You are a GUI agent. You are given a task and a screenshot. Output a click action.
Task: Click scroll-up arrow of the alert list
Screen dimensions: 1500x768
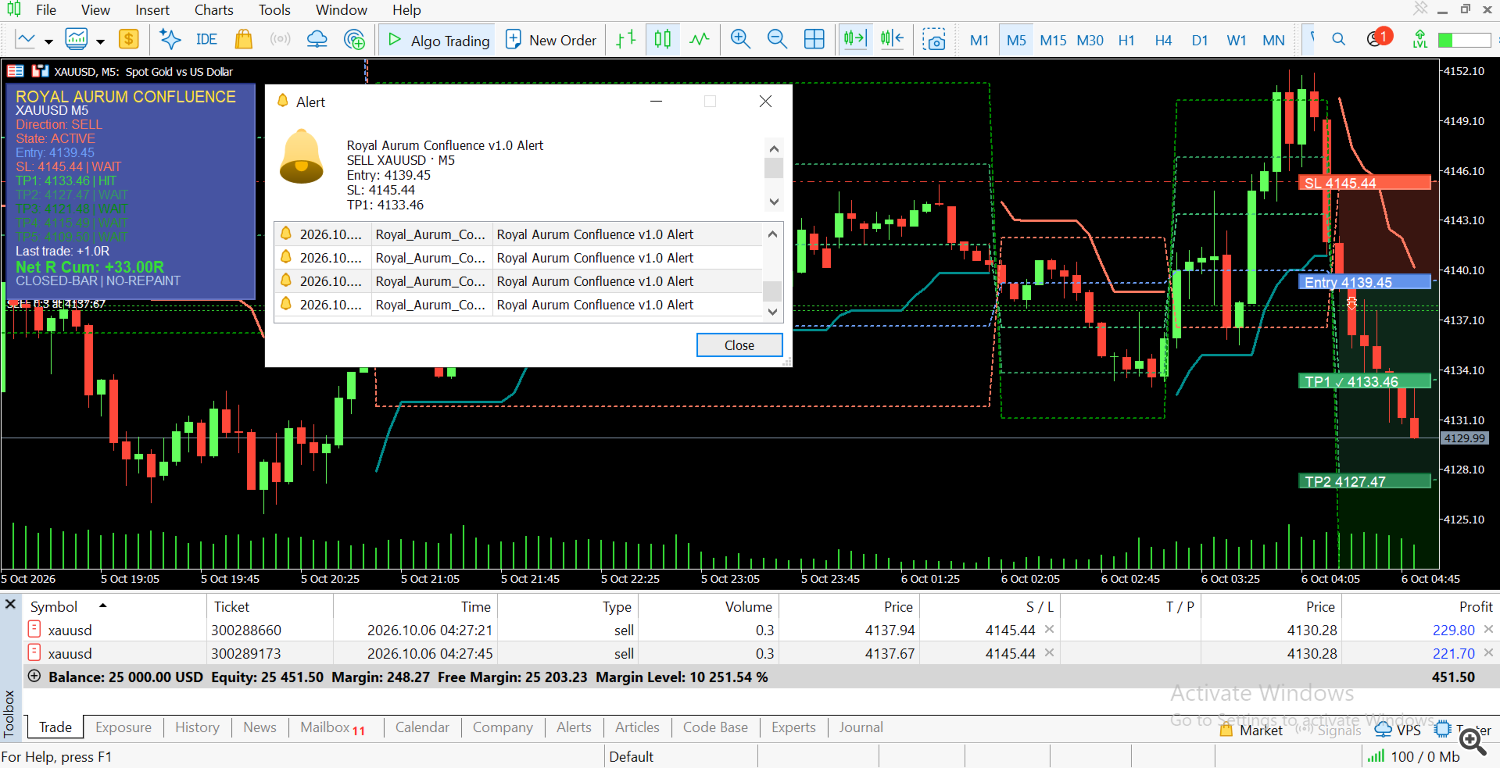click(773, 234)
